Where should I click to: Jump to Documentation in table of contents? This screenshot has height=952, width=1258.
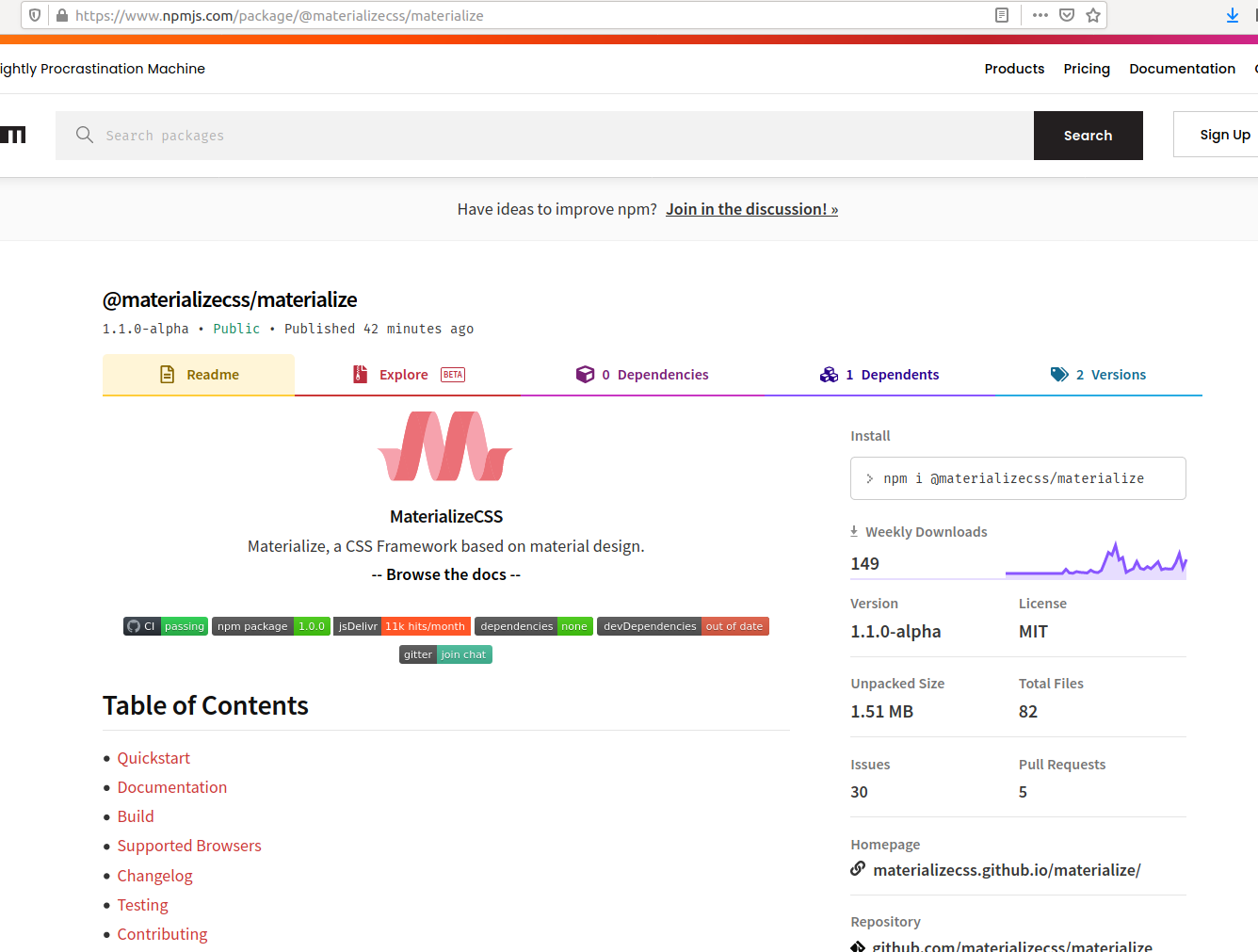[x=172, y=787]
